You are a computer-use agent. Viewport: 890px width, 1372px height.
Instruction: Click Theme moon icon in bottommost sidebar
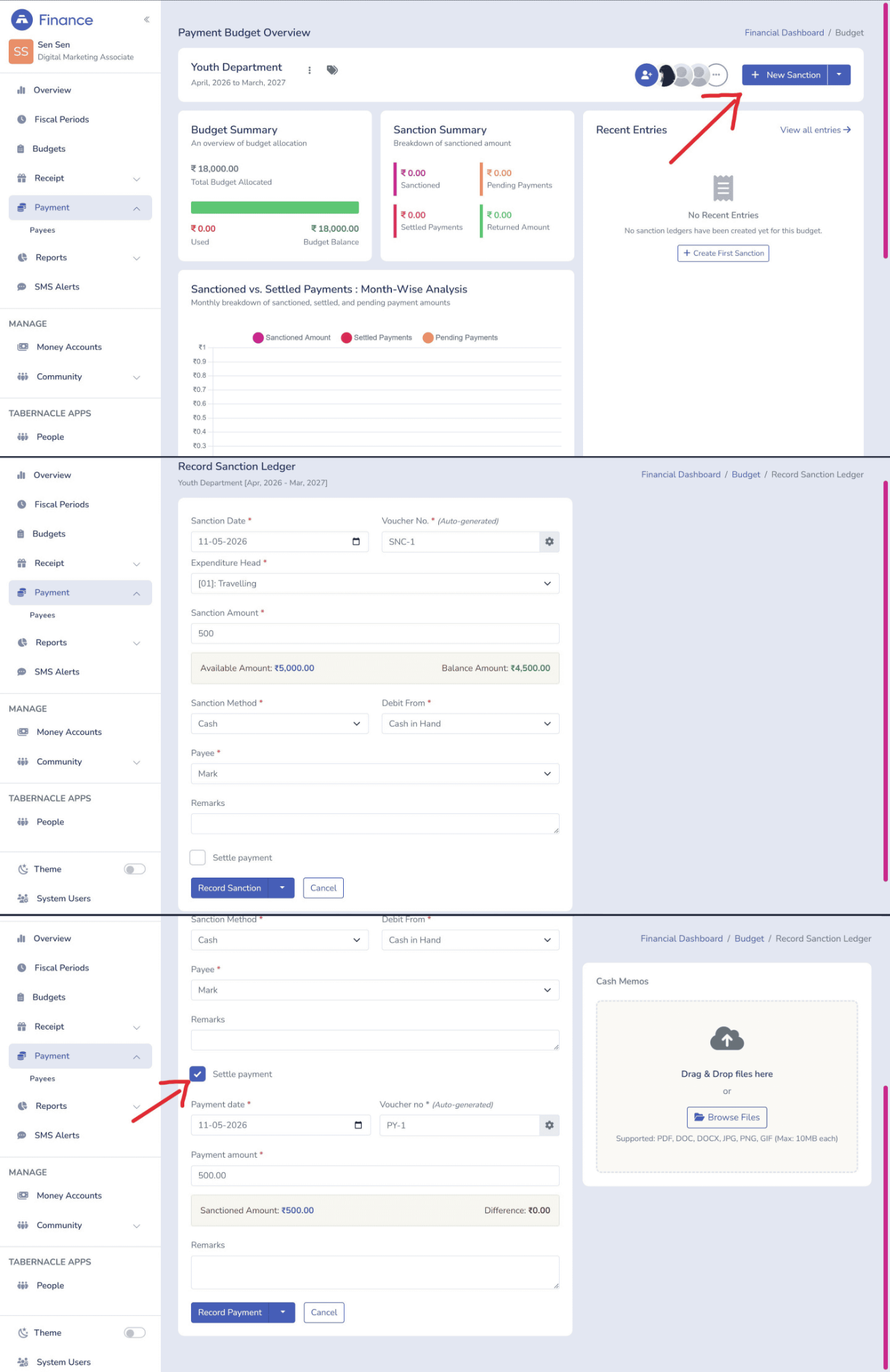(22, 1332)
